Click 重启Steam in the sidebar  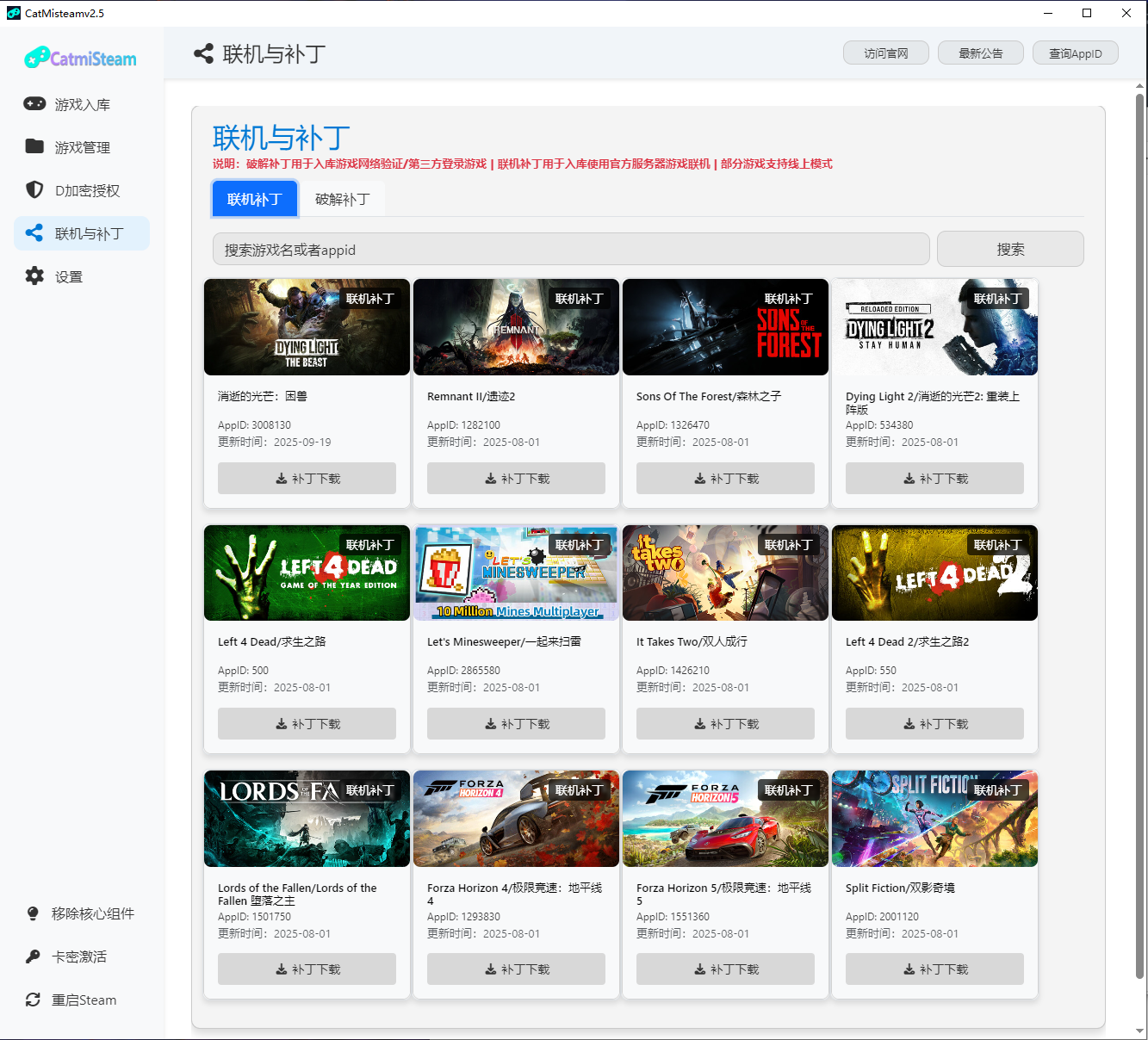click(82, 1000)
